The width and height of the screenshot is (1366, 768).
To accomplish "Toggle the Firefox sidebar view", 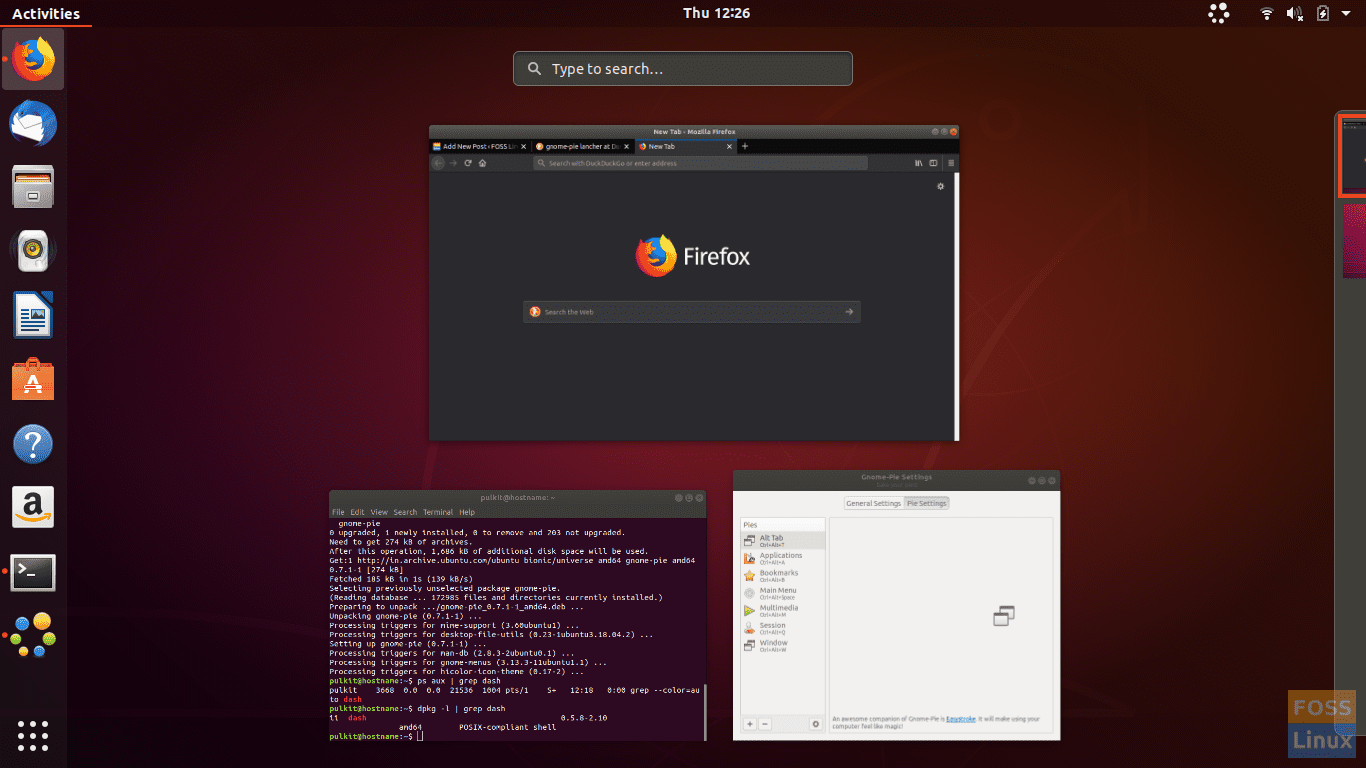I will pyautogui.click(x=934, y=163).
